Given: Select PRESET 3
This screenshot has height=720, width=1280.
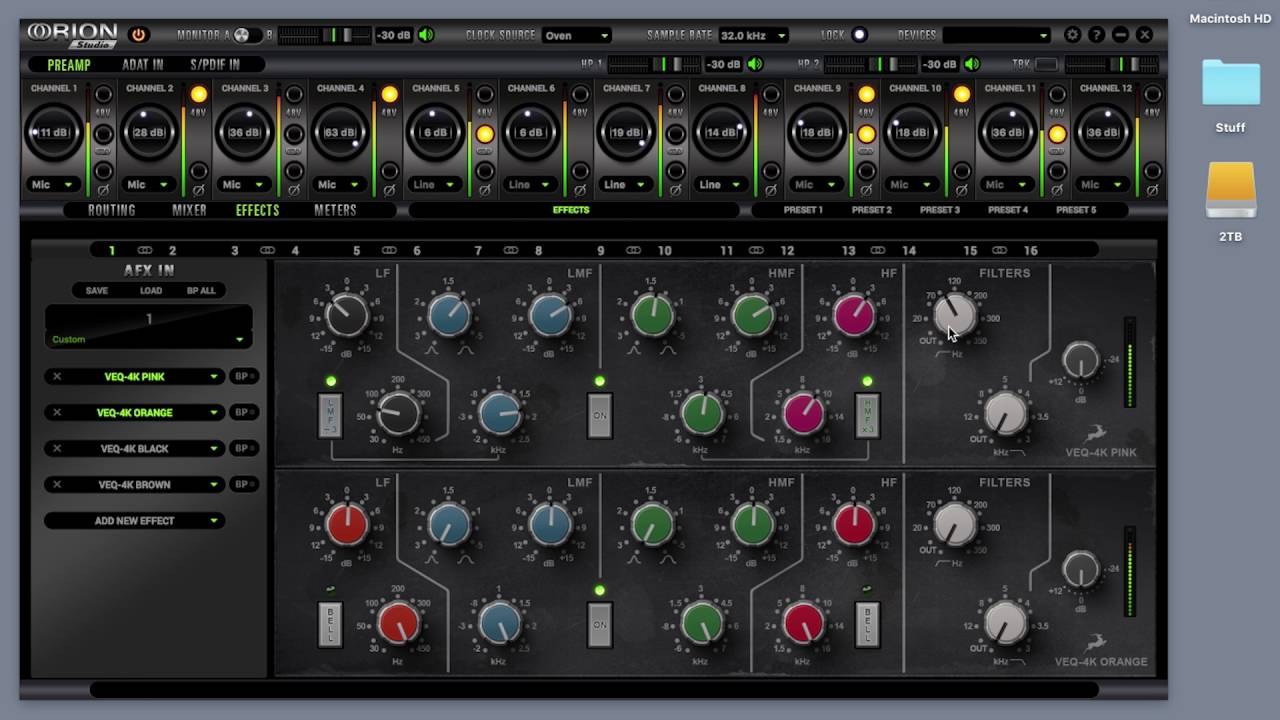Looking at the screenshot, I should pyautogui.click(x=940, y=210).
